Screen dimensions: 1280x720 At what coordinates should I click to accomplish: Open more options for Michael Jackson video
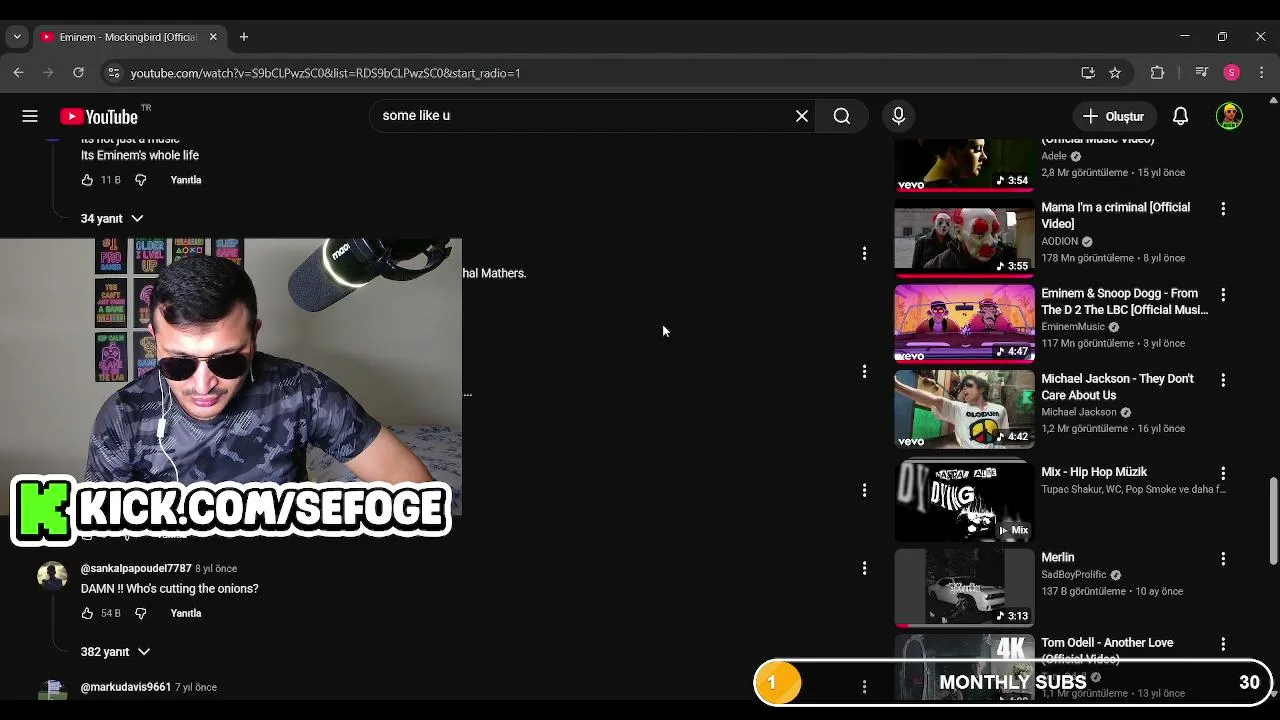coord(1223,380)
